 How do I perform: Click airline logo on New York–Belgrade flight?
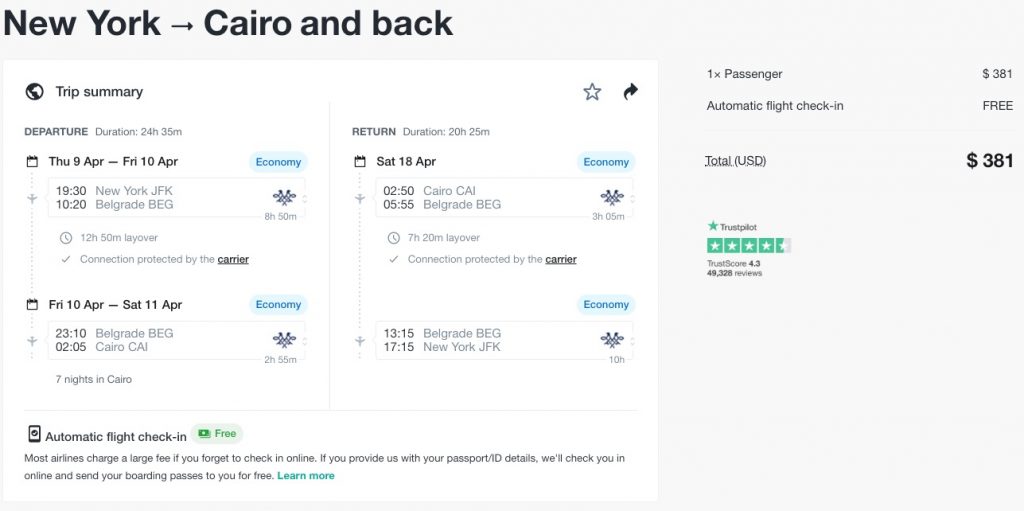(x=284, y=197)
